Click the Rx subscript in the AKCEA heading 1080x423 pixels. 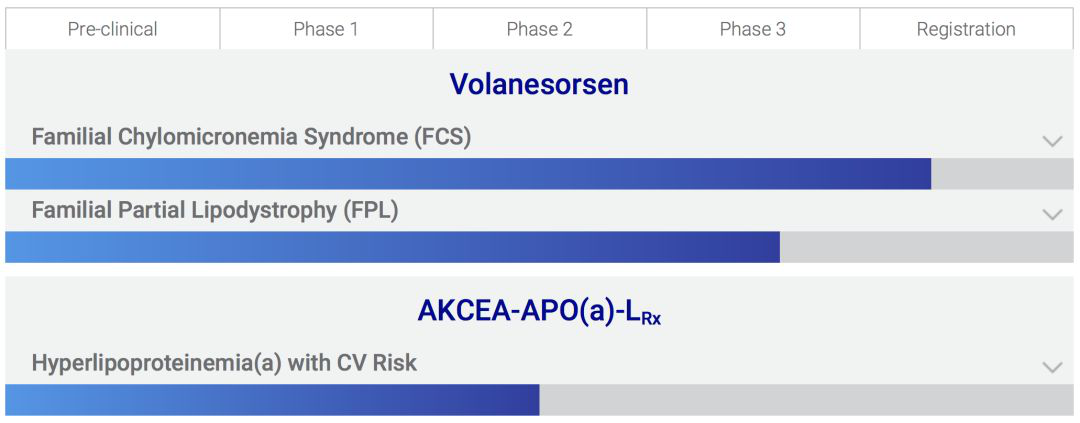click(648, 320)
